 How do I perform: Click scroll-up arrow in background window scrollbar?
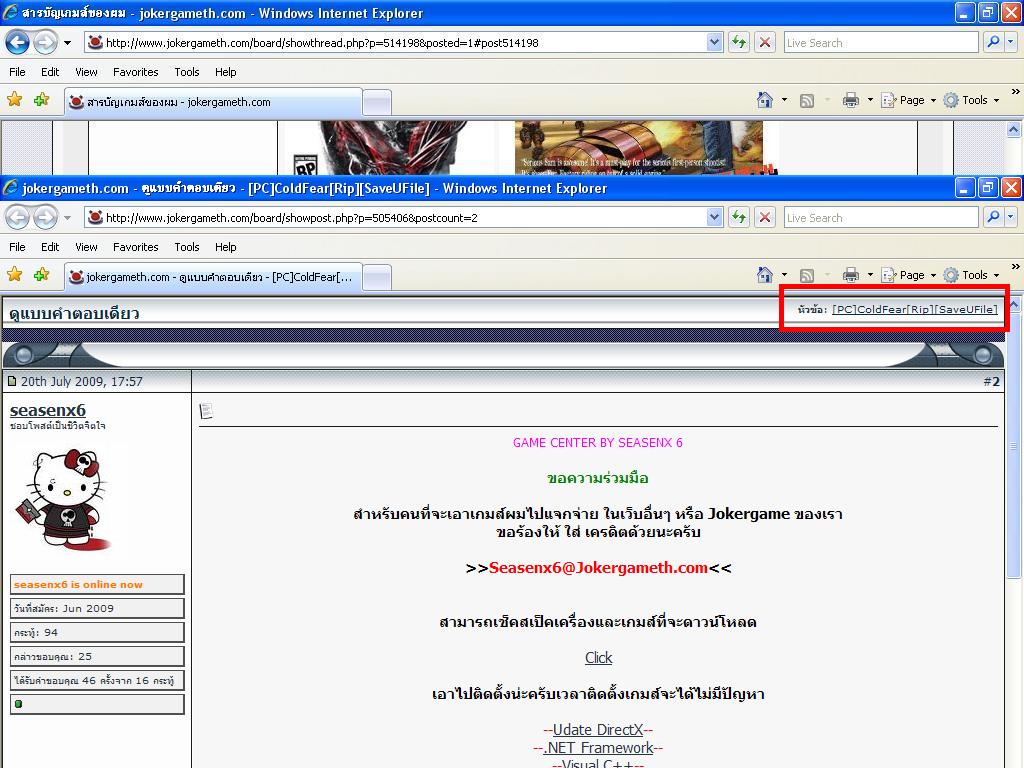[x=1014, y=129]
